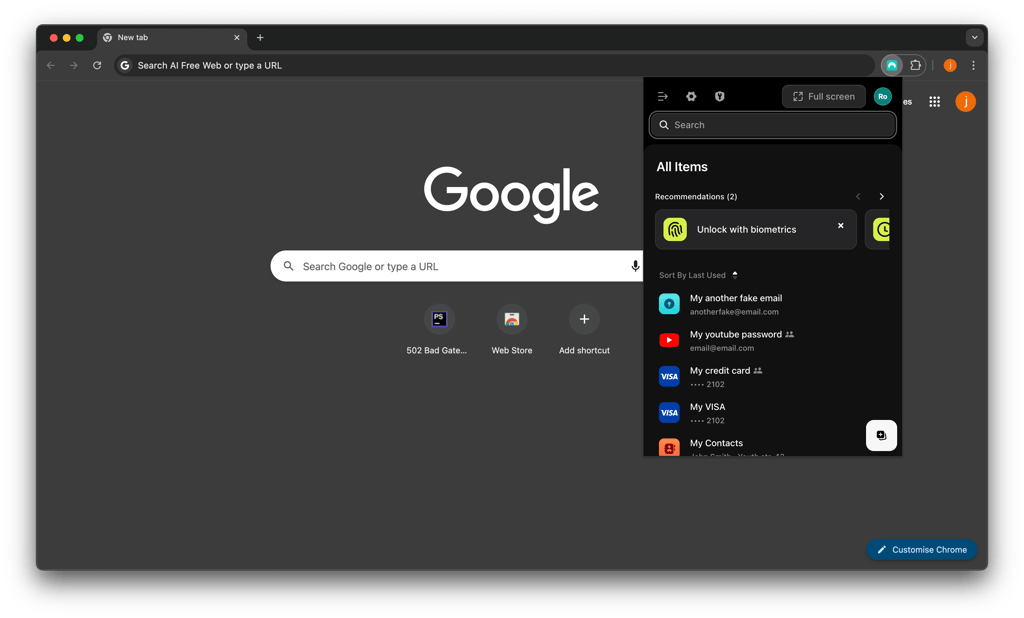Focus the extension Search field
Image resolution: width=1024 pixels, height=618 pixels.
773,125
